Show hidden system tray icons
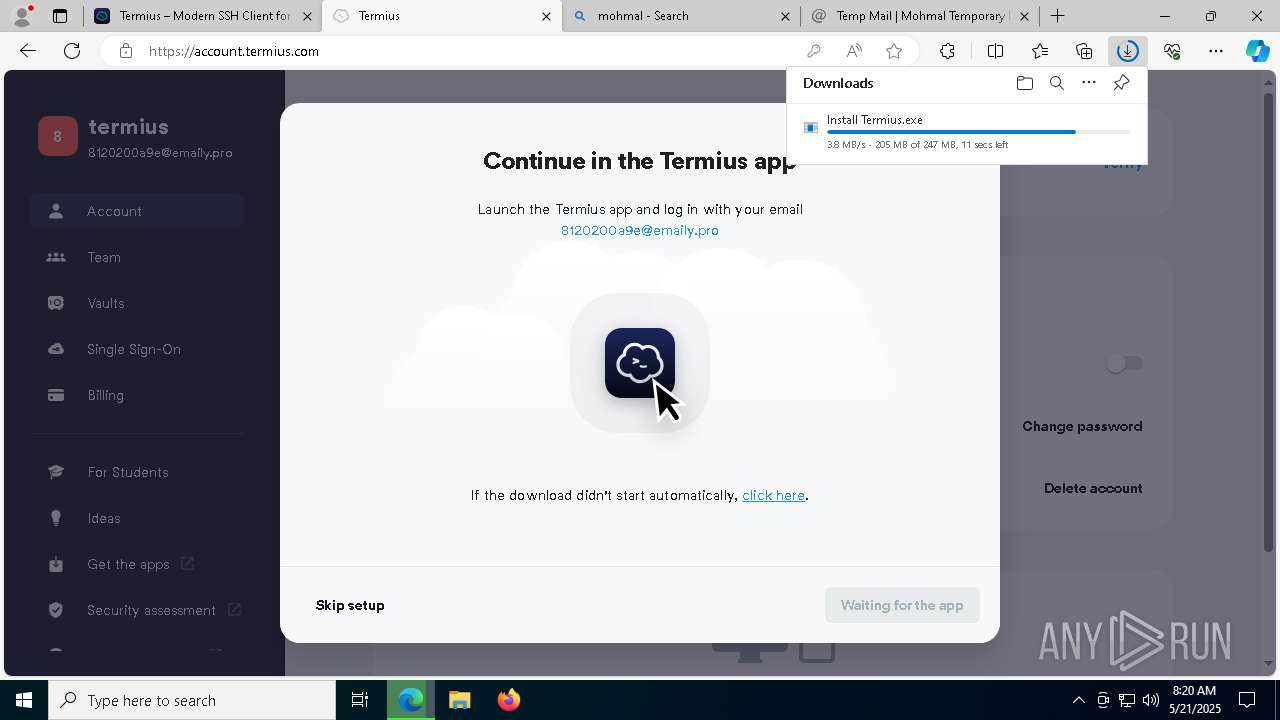 coord(1078,700)
